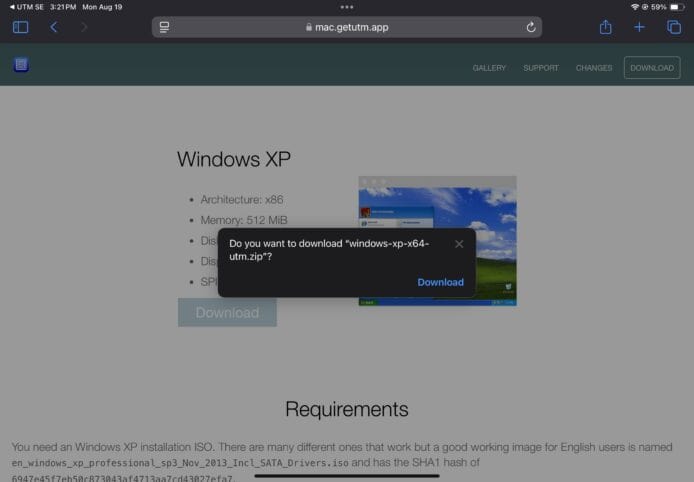The image size is (694, 482).
Task: Go to the Support page
Action: 541,68
